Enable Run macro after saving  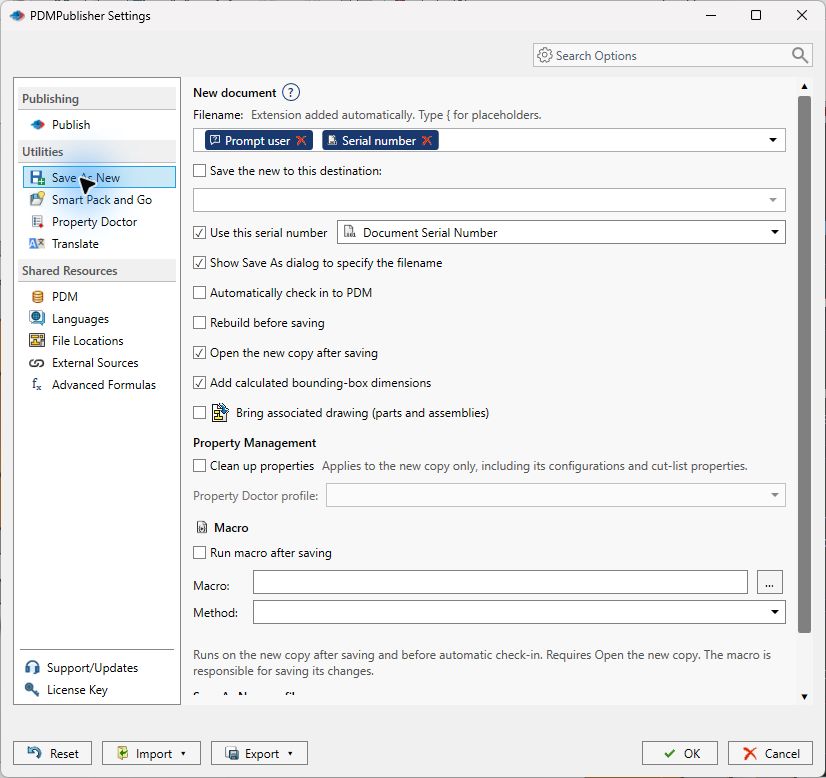(199, 553)
